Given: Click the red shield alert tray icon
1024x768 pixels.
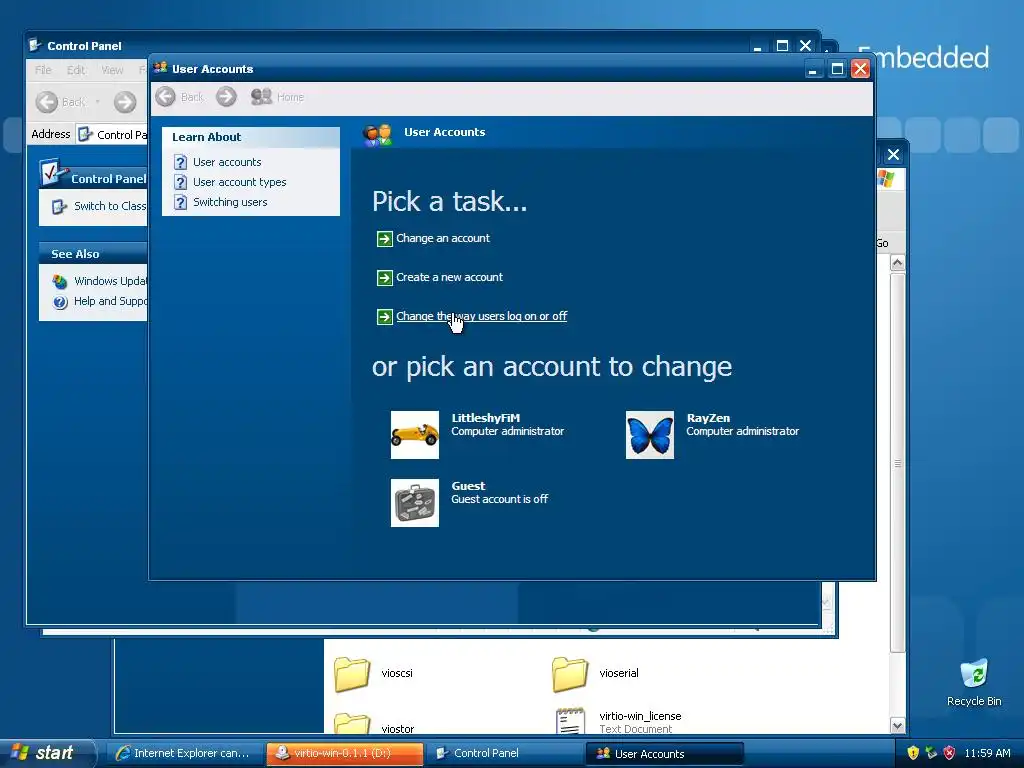Looking at the screenshot, I should coord(950,753).
